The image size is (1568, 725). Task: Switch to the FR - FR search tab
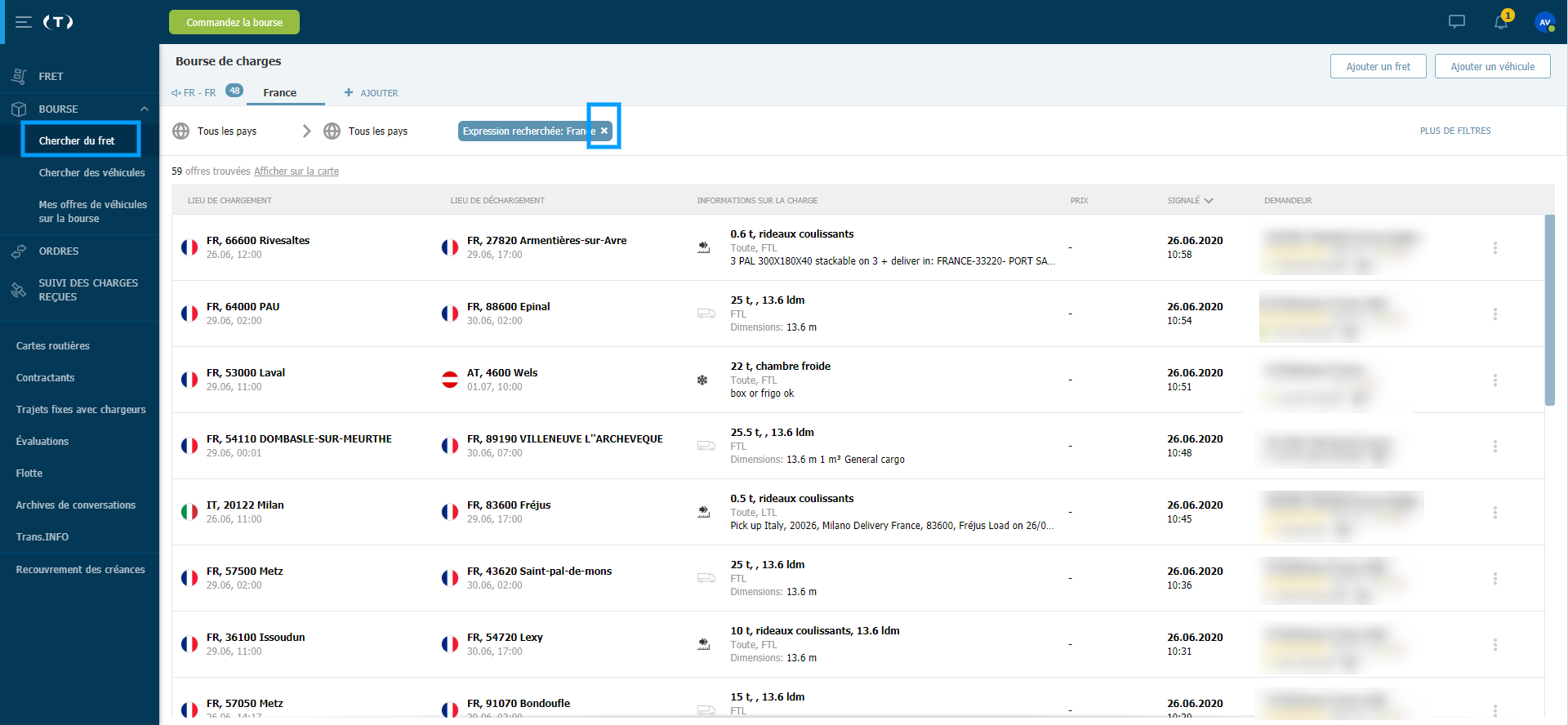coord(200,92)
